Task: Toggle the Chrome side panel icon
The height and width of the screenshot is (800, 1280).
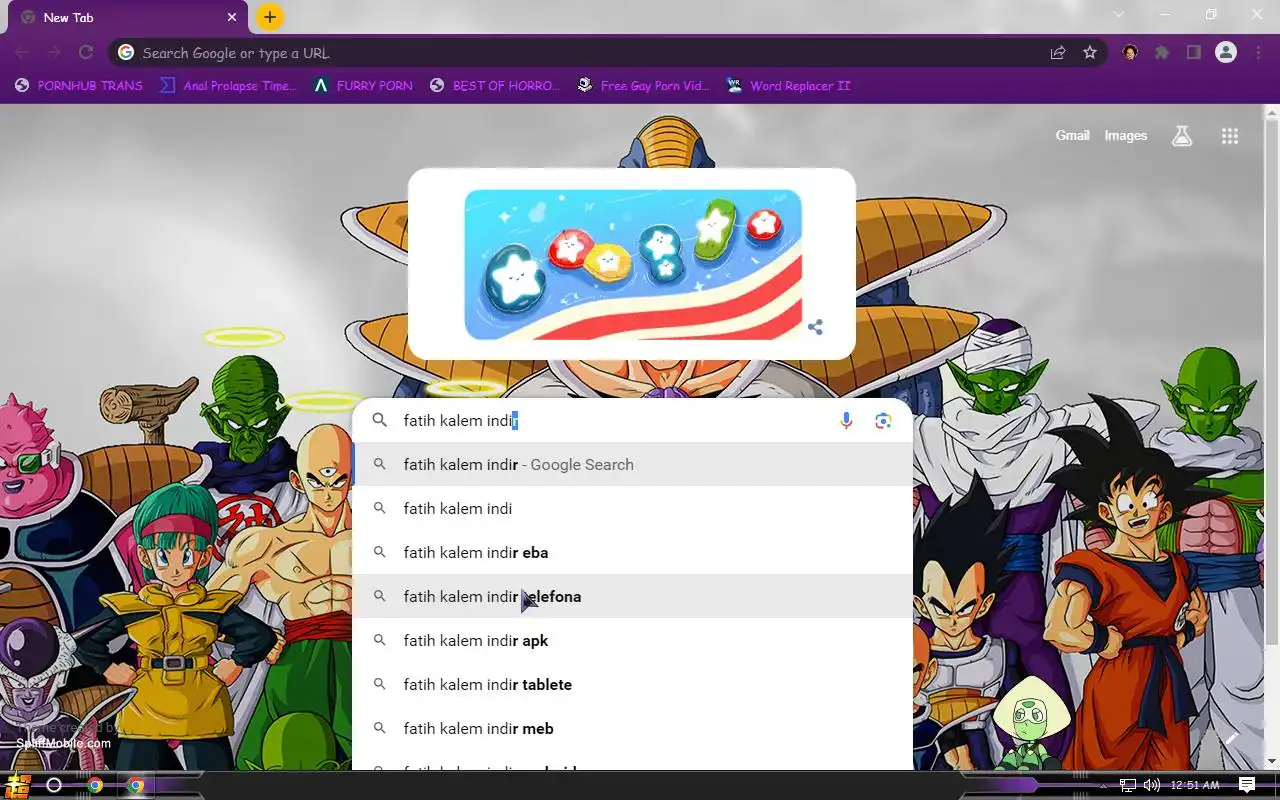Action: point(1194,53)
